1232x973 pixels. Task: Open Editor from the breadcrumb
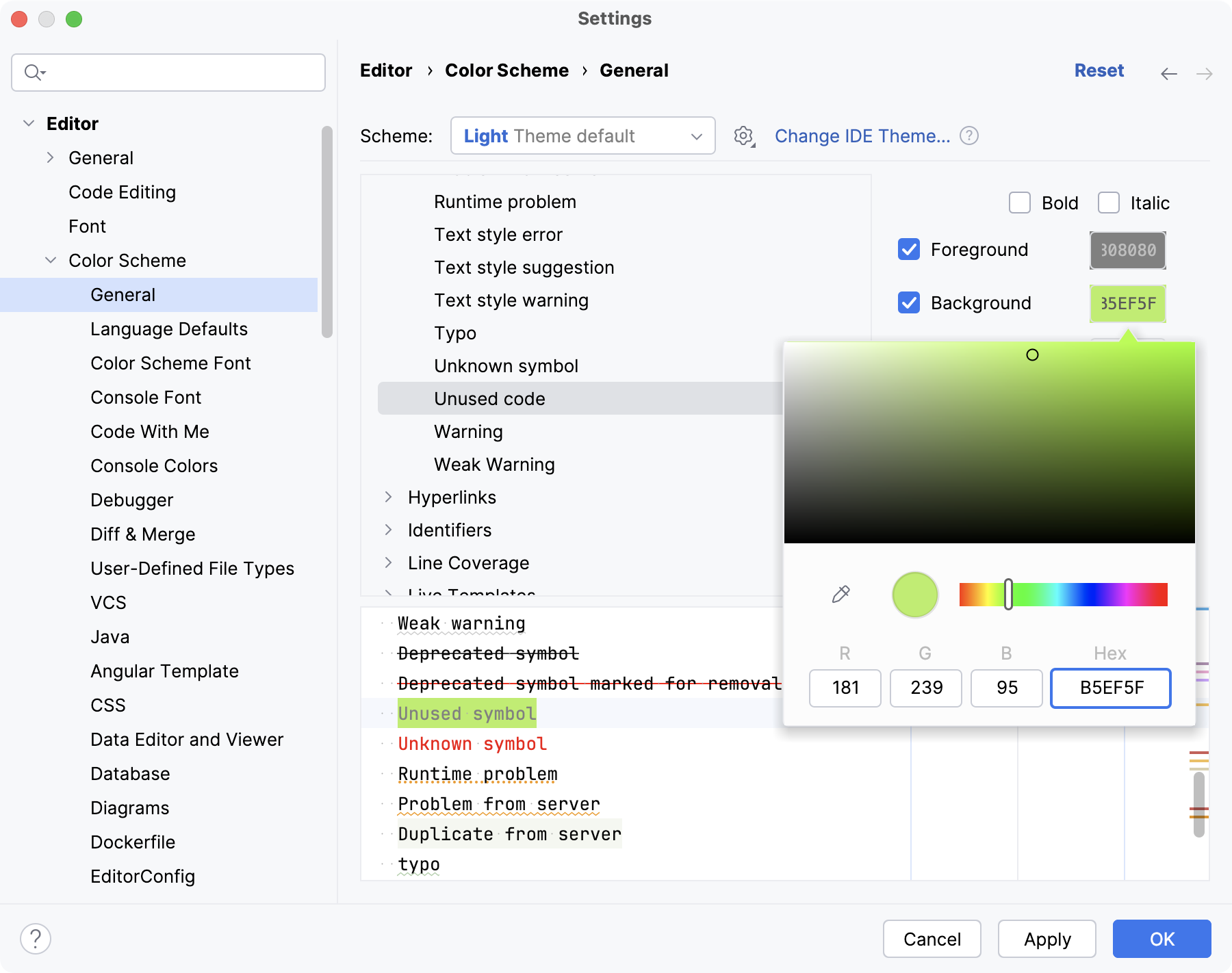coord(386,70)
